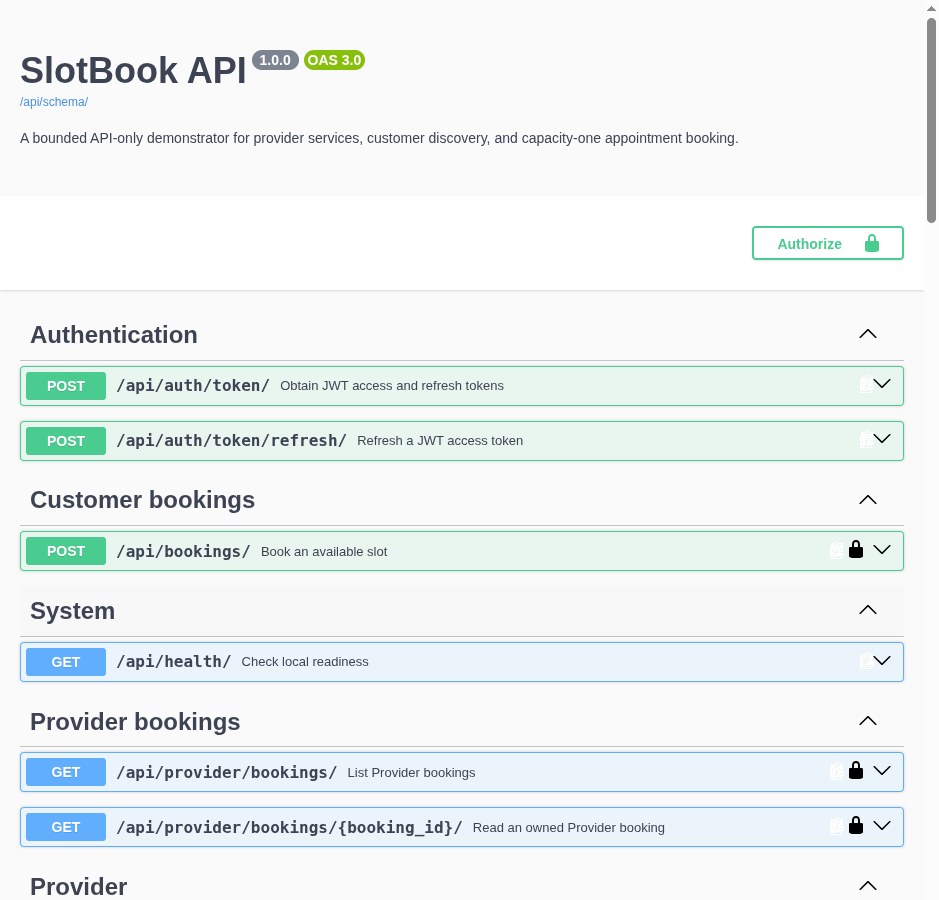
Task: Select /api/provider/bookings/{booking_id}/ path
Action: (289, 828)
